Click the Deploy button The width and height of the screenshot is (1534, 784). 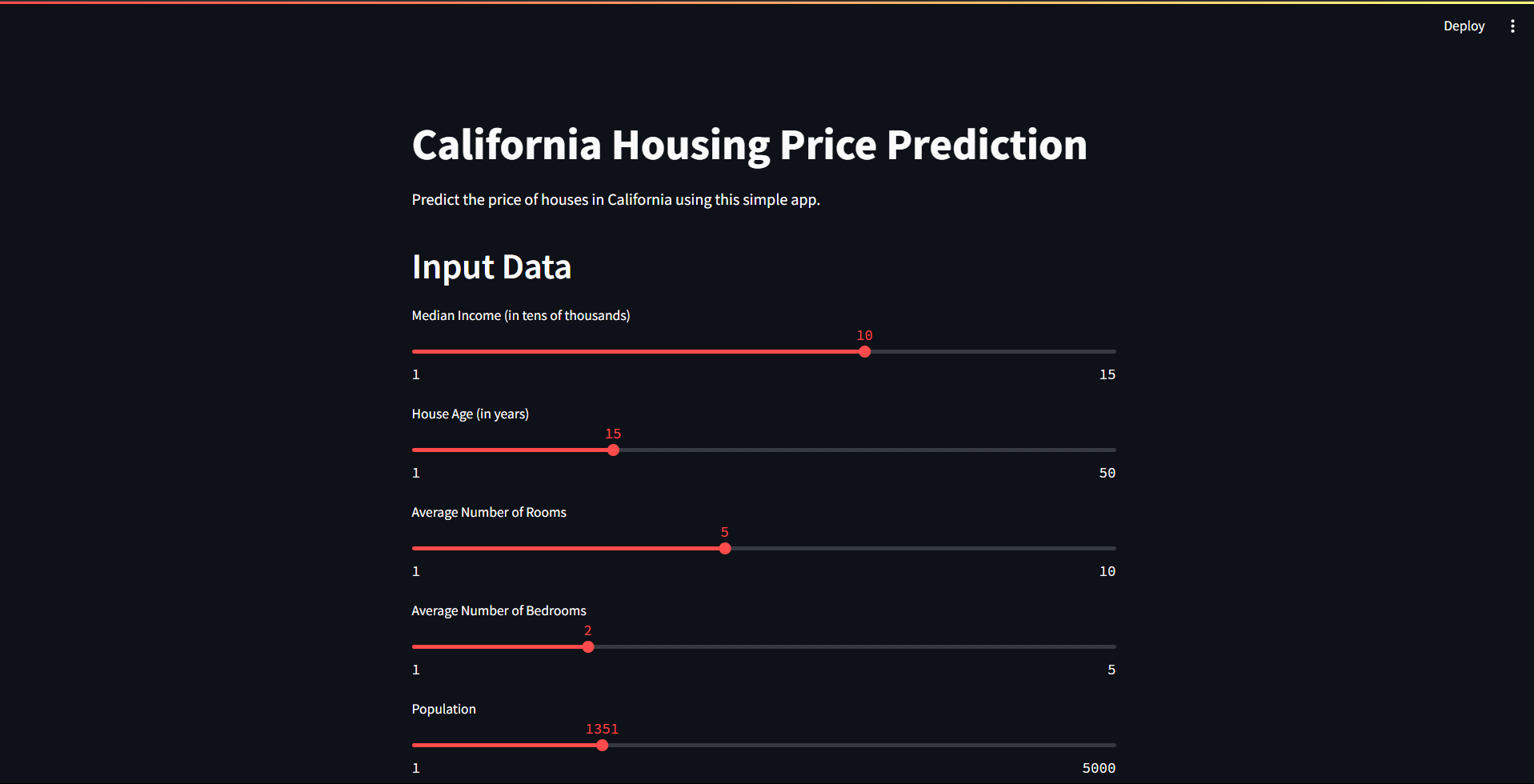1464,26
